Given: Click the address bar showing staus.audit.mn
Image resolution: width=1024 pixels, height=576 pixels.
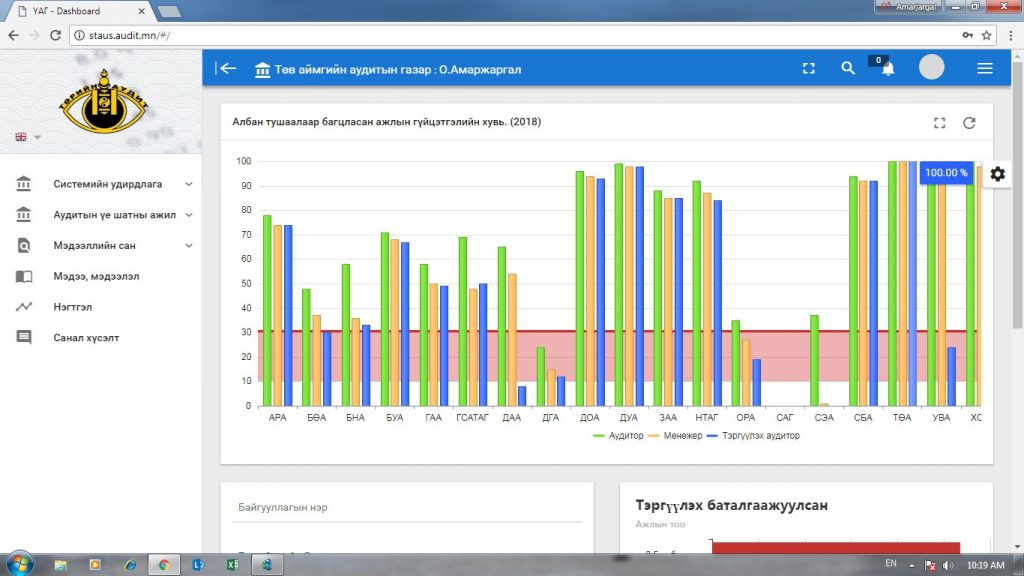Looking at the screenshot, I should coord(516,35).
